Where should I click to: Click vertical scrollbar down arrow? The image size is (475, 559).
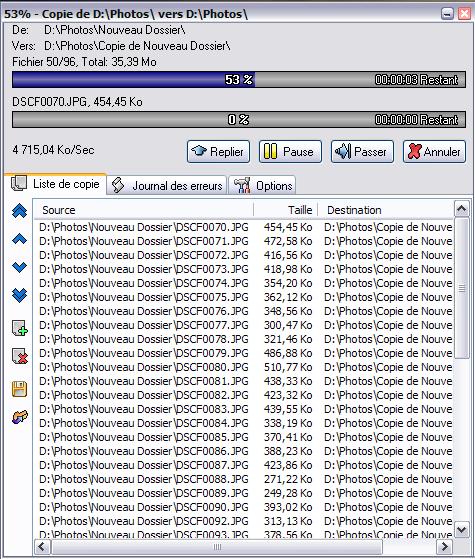(462, 529)
